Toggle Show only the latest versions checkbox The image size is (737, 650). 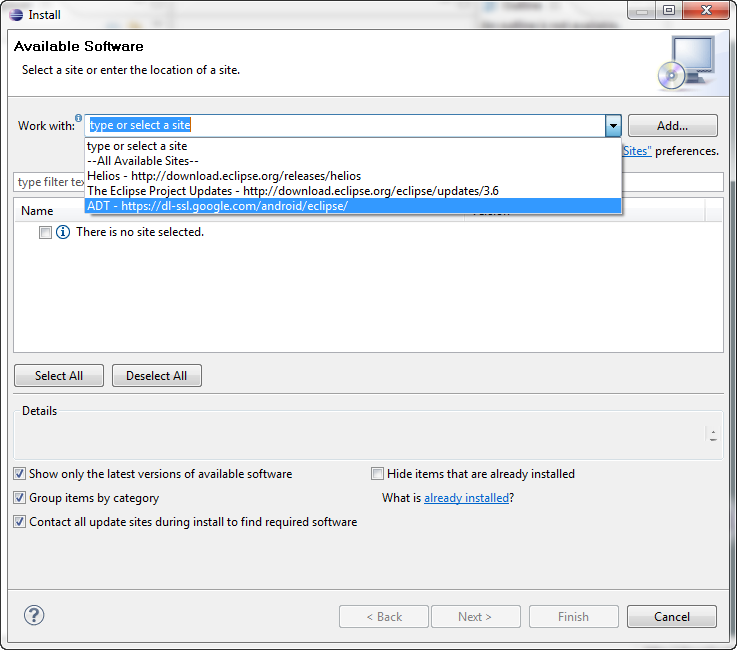(x=19, y=474)
